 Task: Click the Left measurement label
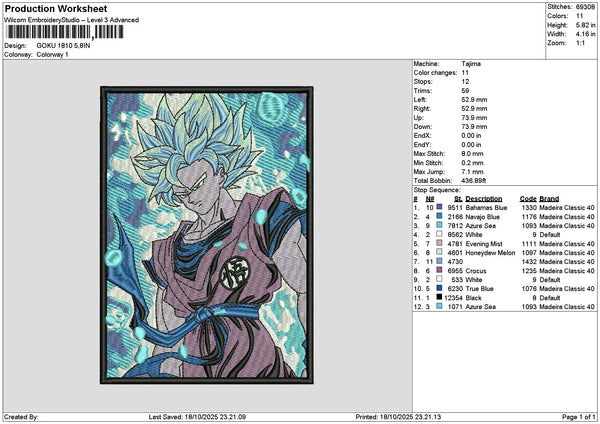[420, 100]
